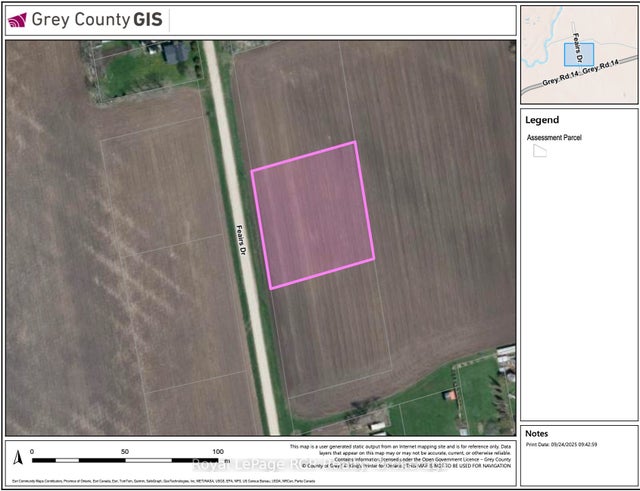
Task: Click the north arrow icon
Action: (17, 457)
